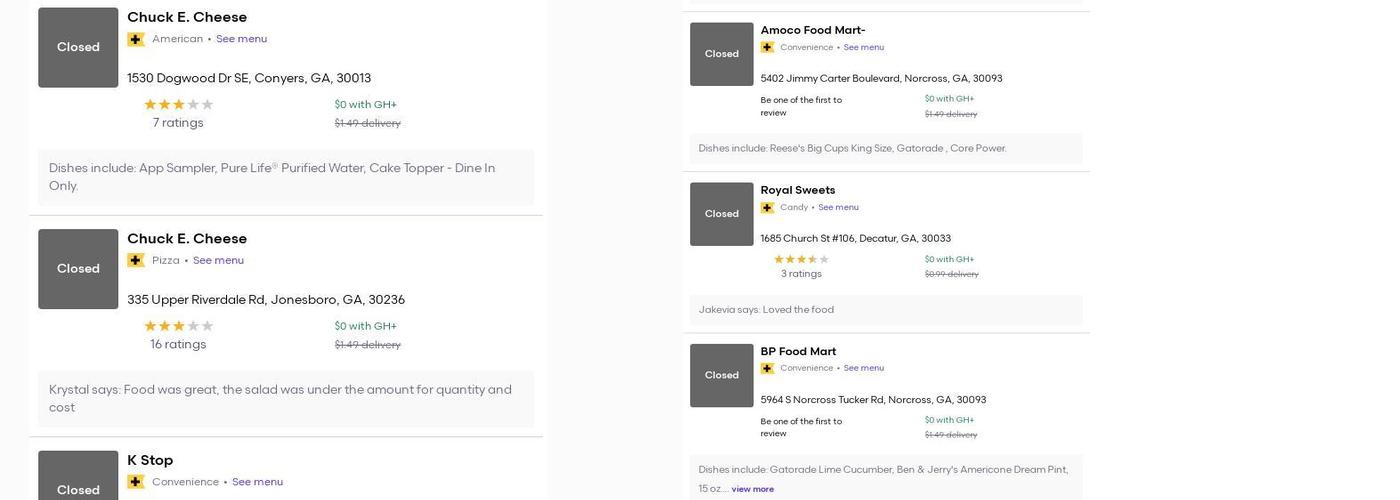Image resolution: width=1400 pixels, height=500 pixels.
Task: Click the GH+ badge on Royal Sweets listing
Action: [x=767, y=208]
